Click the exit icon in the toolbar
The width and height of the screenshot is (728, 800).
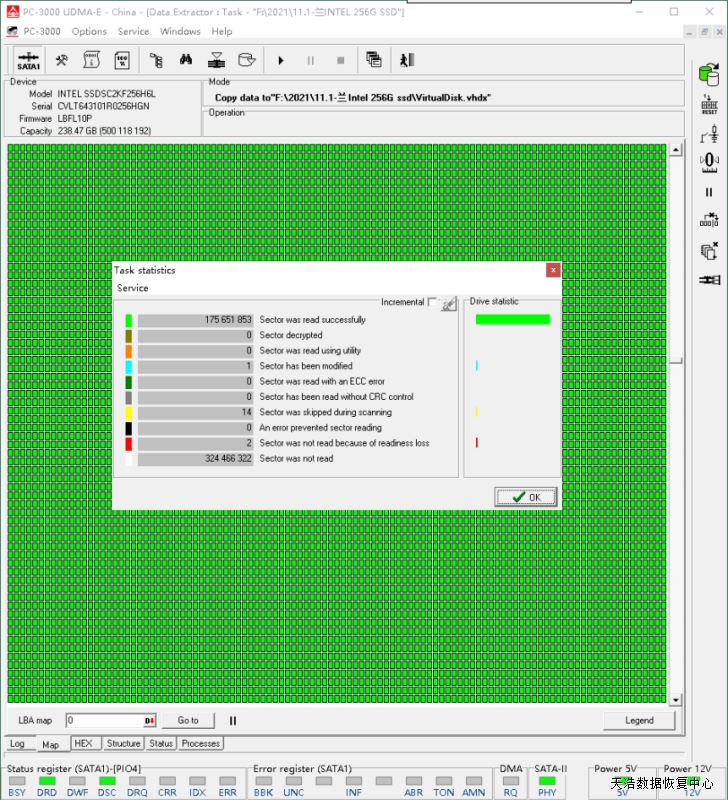point(406,60)
